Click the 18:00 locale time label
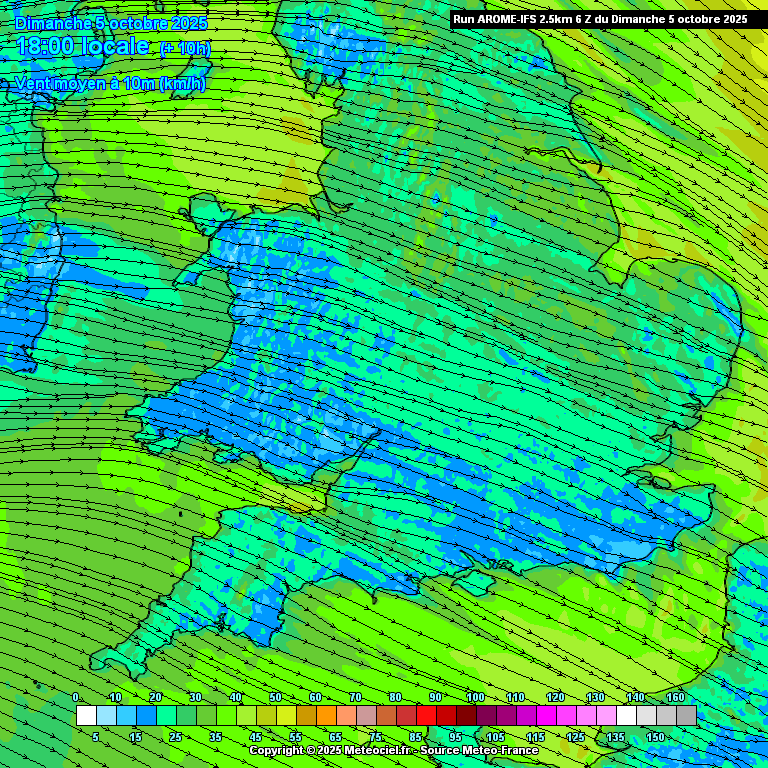Screen dimensions: 768x768 pyautogui.click(x=83, y=46)
